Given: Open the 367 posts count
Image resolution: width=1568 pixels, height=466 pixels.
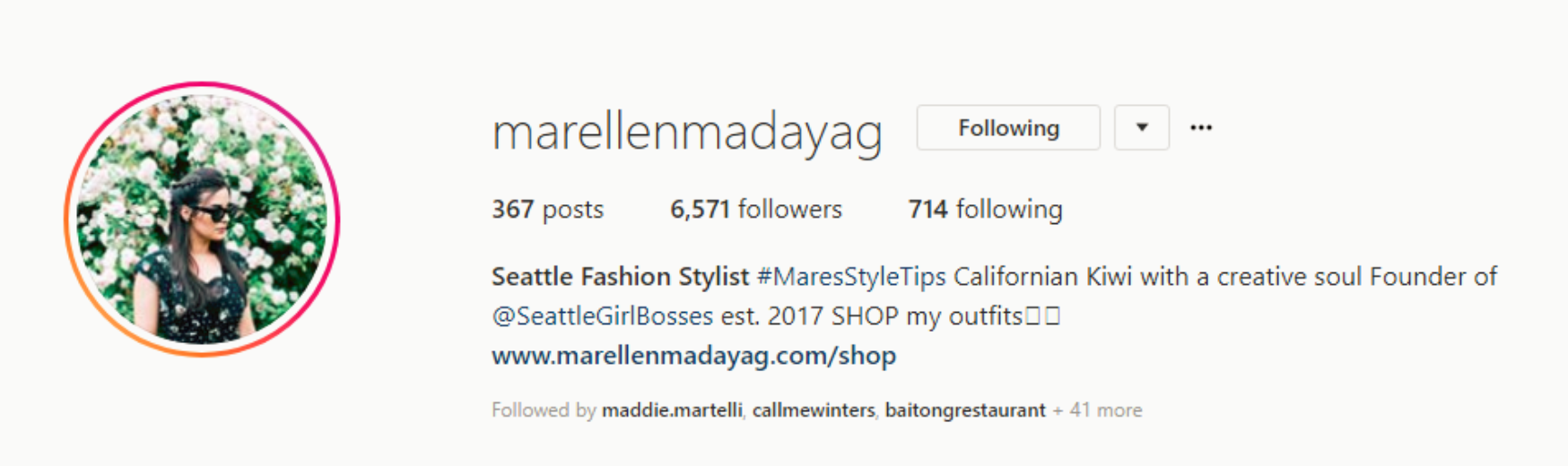Looking at the screenshot, I should (x=547, y=210).
